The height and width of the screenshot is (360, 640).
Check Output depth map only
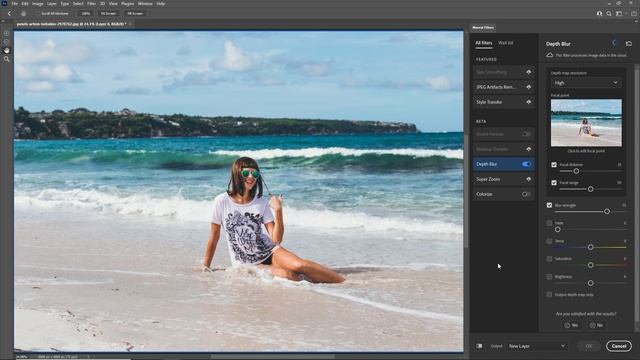[x=549, y=295]
